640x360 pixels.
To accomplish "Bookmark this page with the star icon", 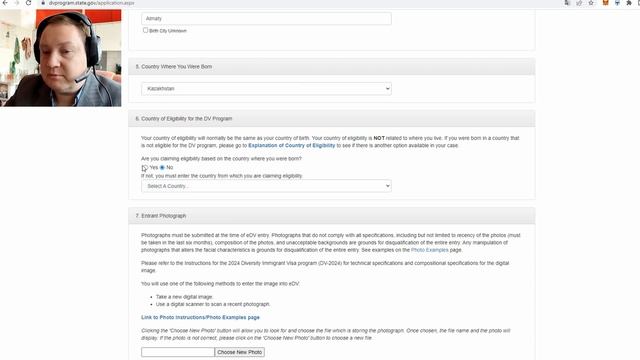I will 591,3.
